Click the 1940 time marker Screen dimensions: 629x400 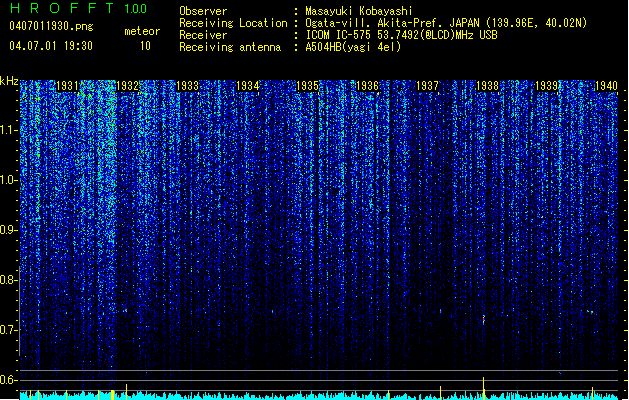[x=607, y=86]
